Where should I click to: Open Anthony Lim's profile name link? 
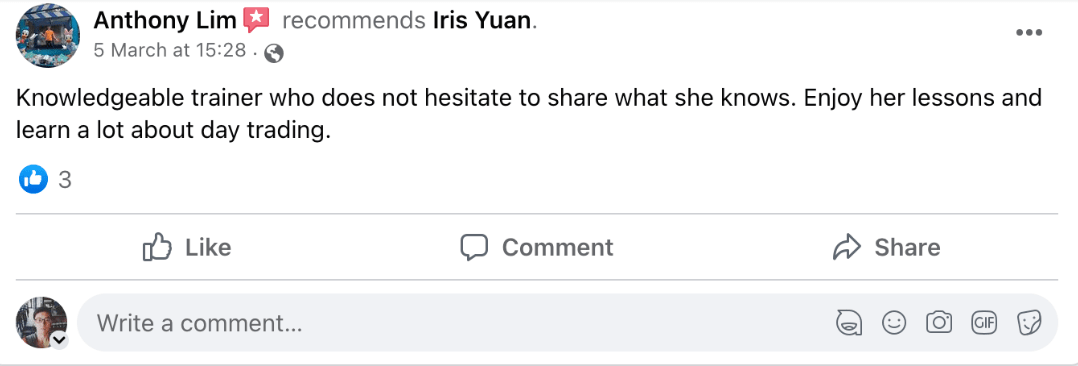coord(165,21)
